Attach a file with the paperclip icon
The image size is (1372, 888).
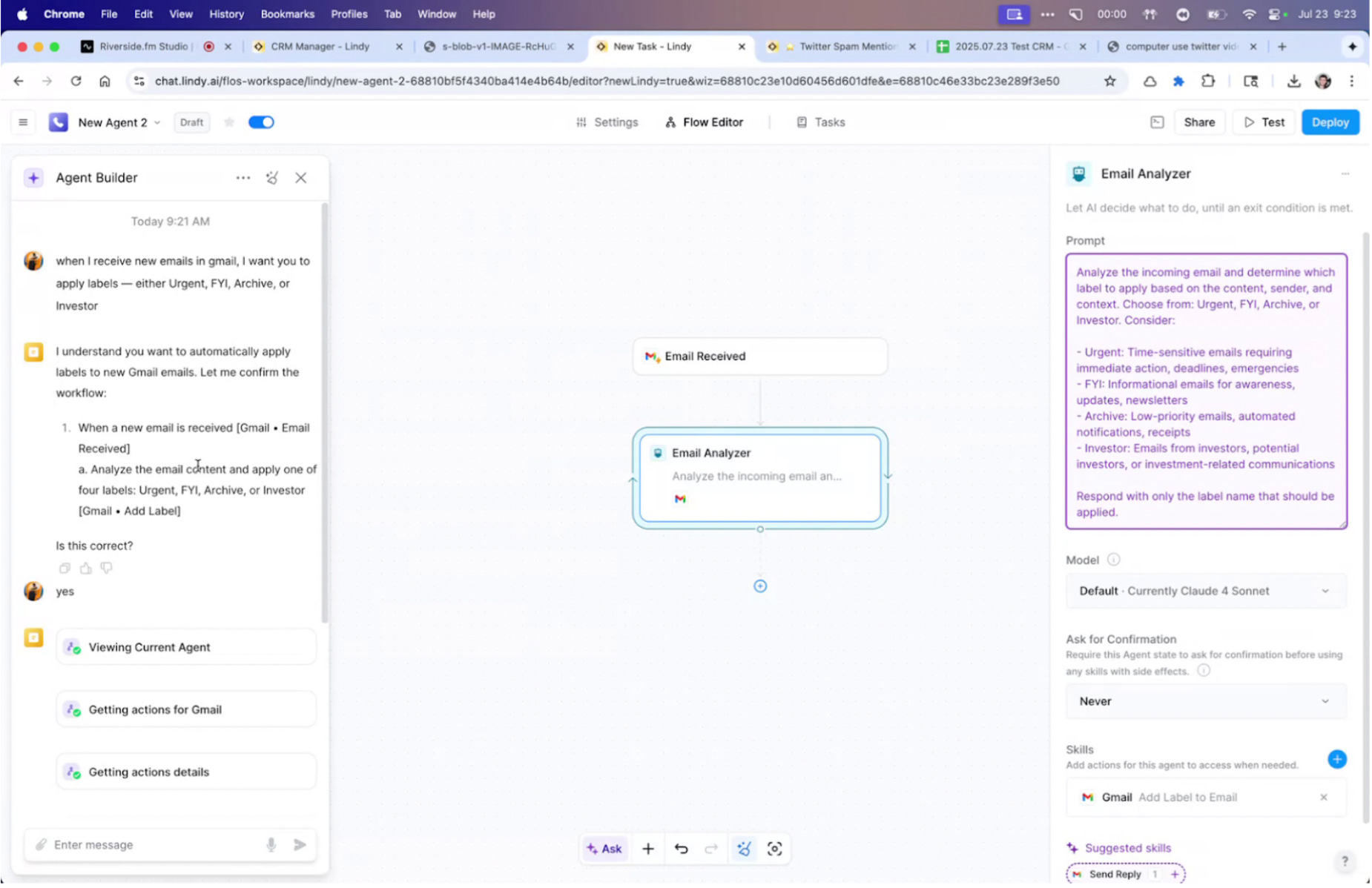[42, 846]
